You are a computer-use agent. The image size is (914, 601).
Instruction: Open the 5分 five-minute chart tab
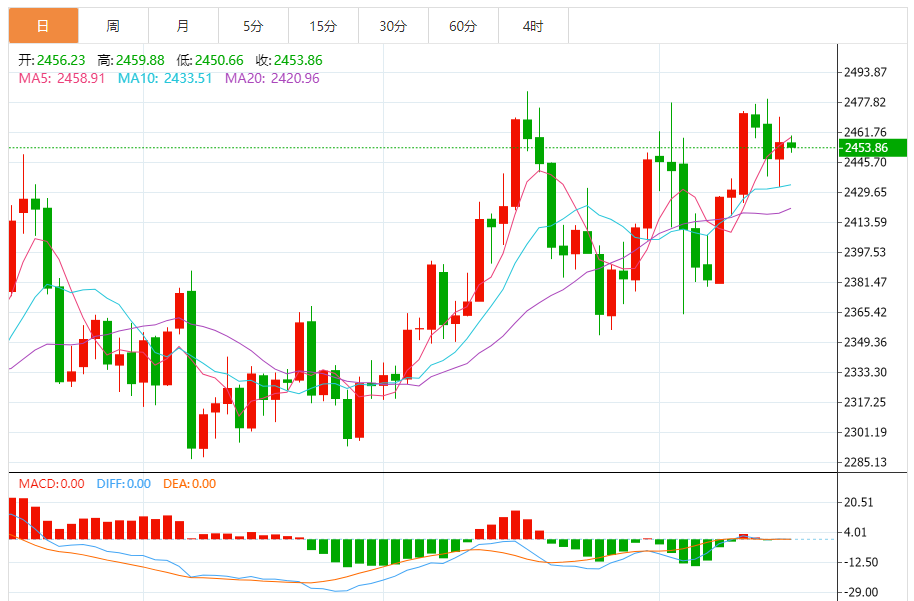pyautogui.click(x=253, y=26)
